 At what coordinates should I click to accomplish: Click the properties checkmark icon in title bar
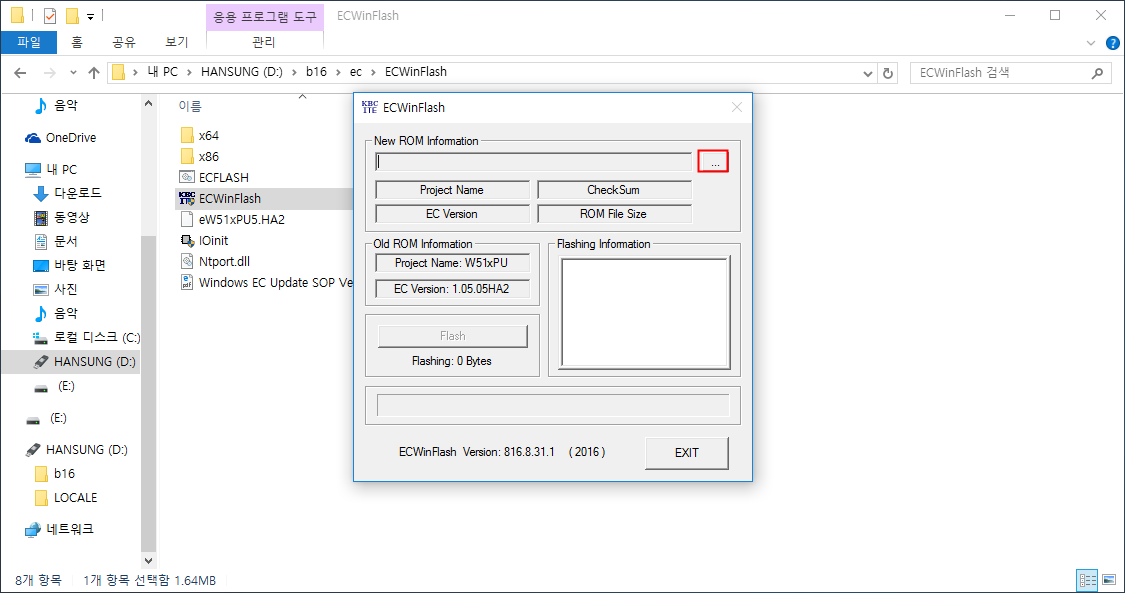(50, 15)
